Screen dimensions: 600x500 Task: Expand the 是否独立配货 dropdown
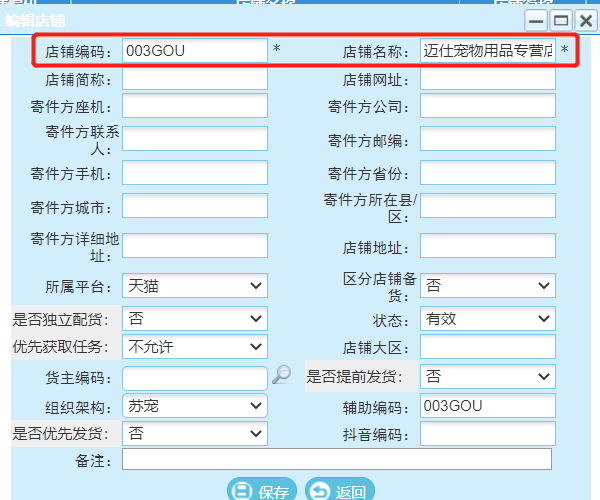195,318
